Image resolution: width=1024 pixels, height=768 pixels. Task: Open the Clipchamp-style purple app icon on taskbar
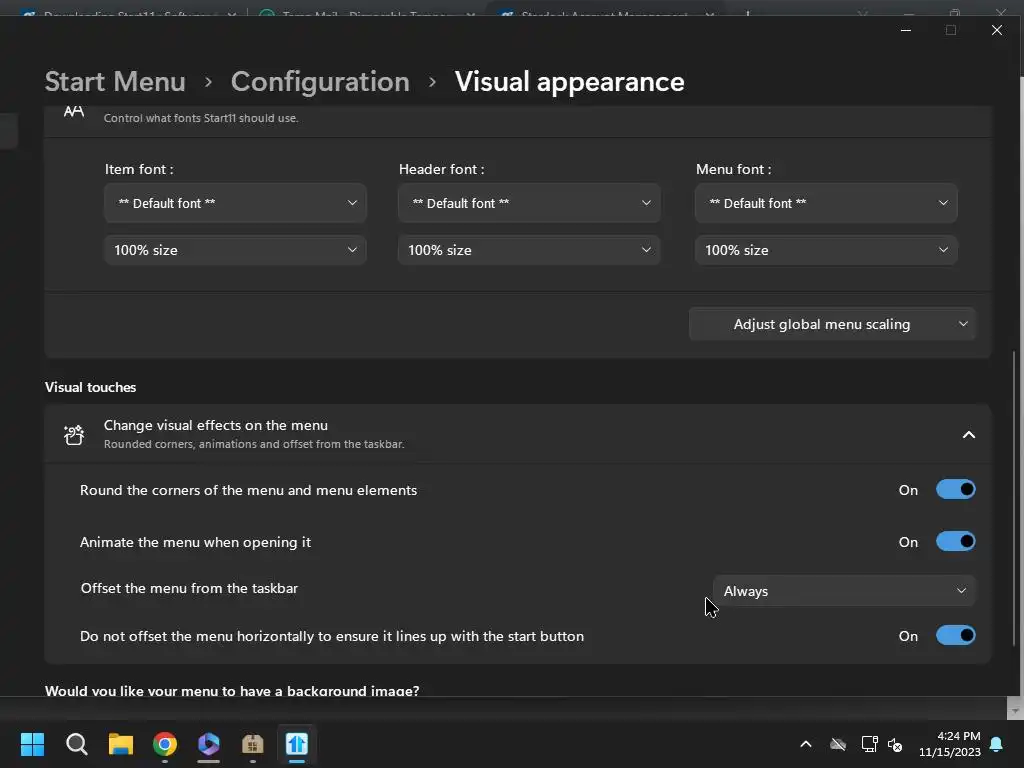pyautogui.click(x=208, y=744)
